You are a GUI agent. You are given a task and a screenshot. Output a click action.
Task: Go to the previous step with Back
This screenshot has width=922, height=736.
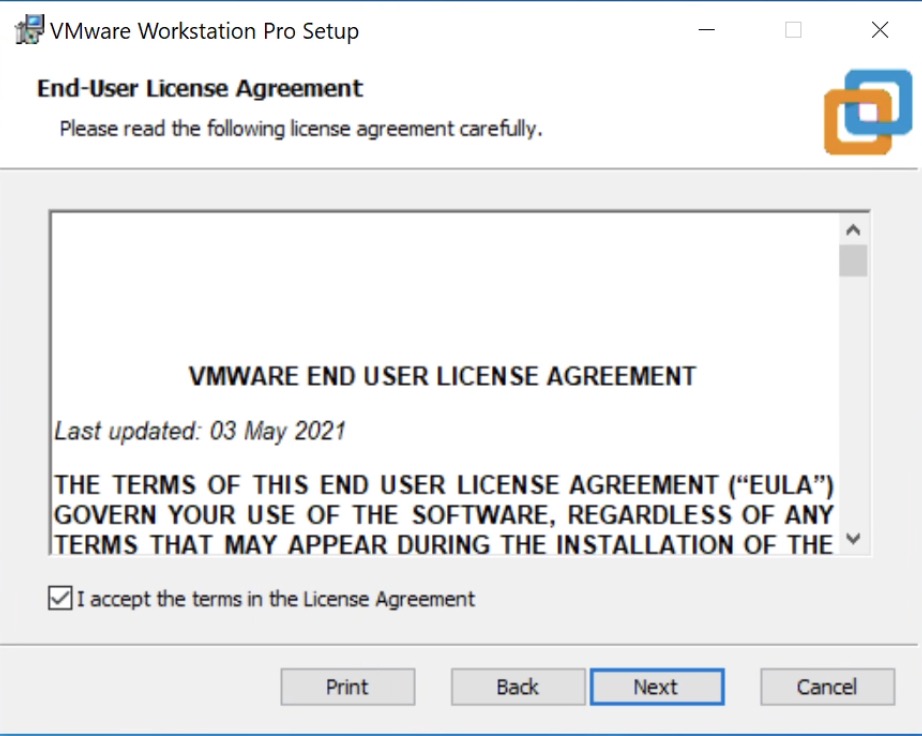[x=517, y=687]
